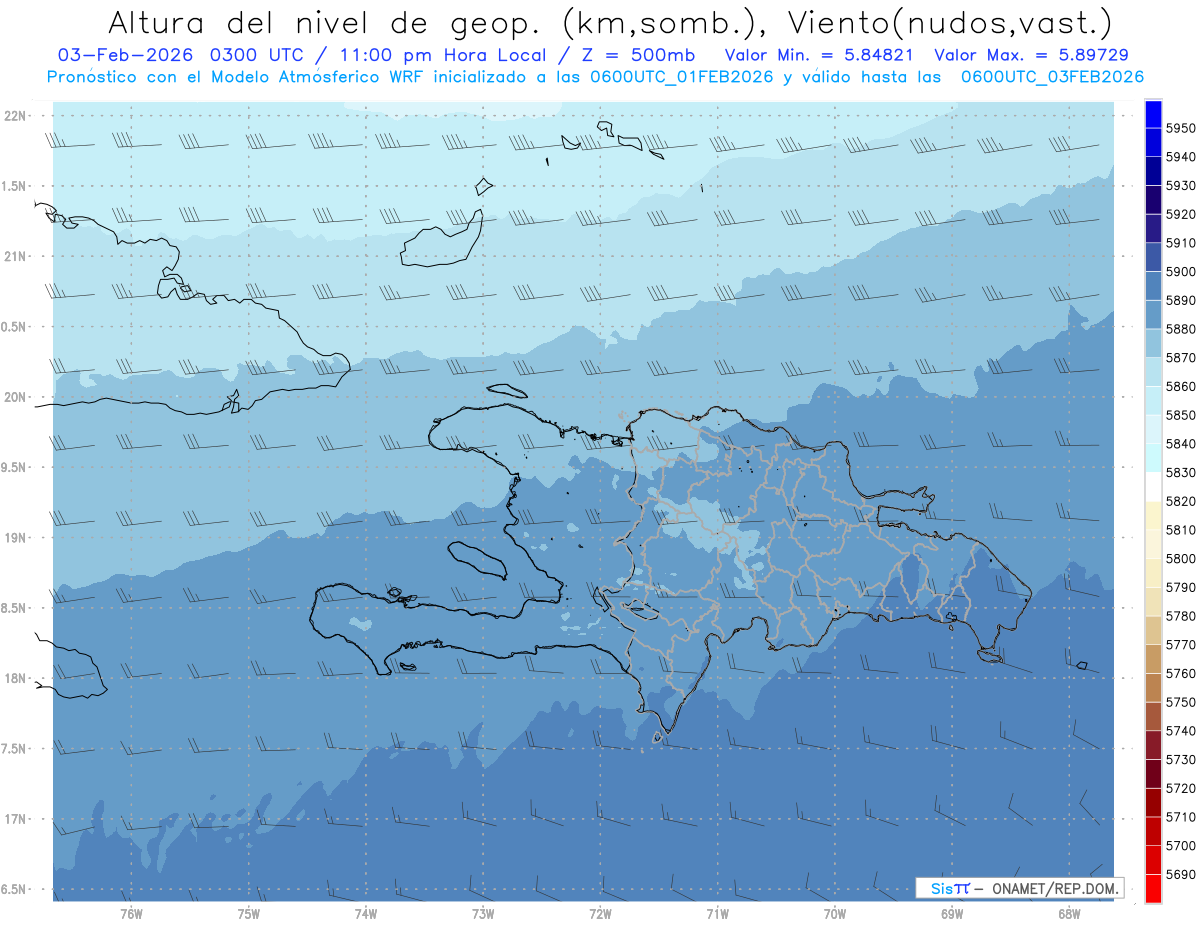Click the legend swatch between 5860 and 5850
The image size is (1200, 927).
point(1153,400)
